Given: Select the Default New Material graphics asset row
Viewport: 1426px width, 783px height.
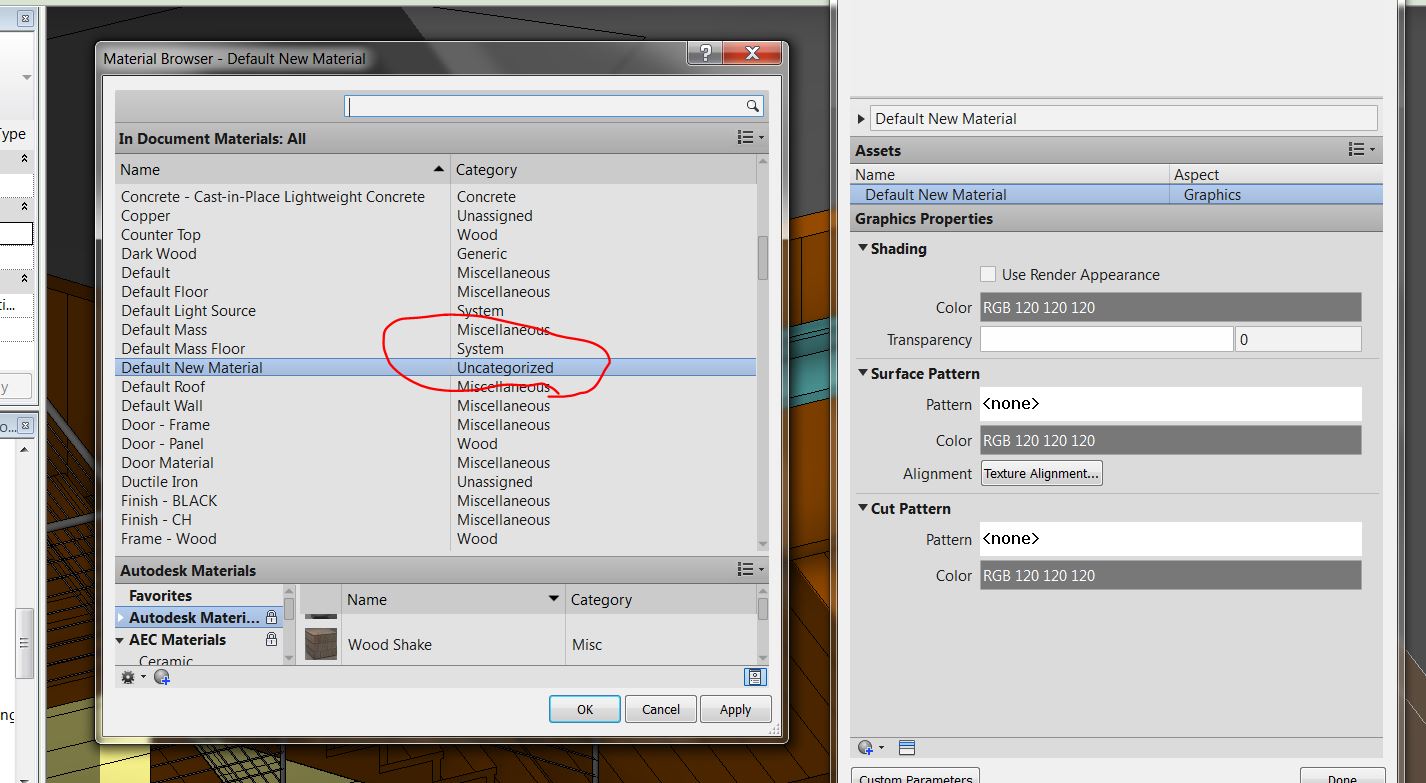Looking at the screenshot, I should coord(1116,194).
